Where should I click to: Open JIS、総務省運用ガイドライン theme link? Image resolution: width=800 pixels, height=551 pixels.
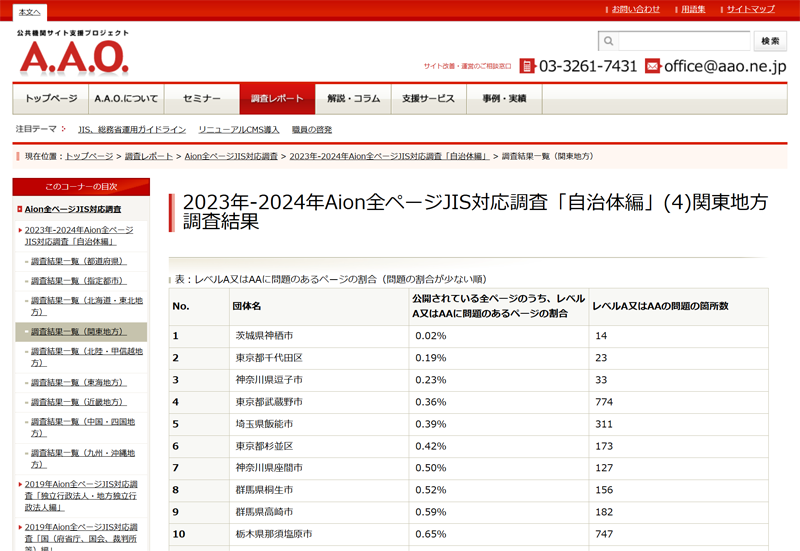click(x=132, y=130)
